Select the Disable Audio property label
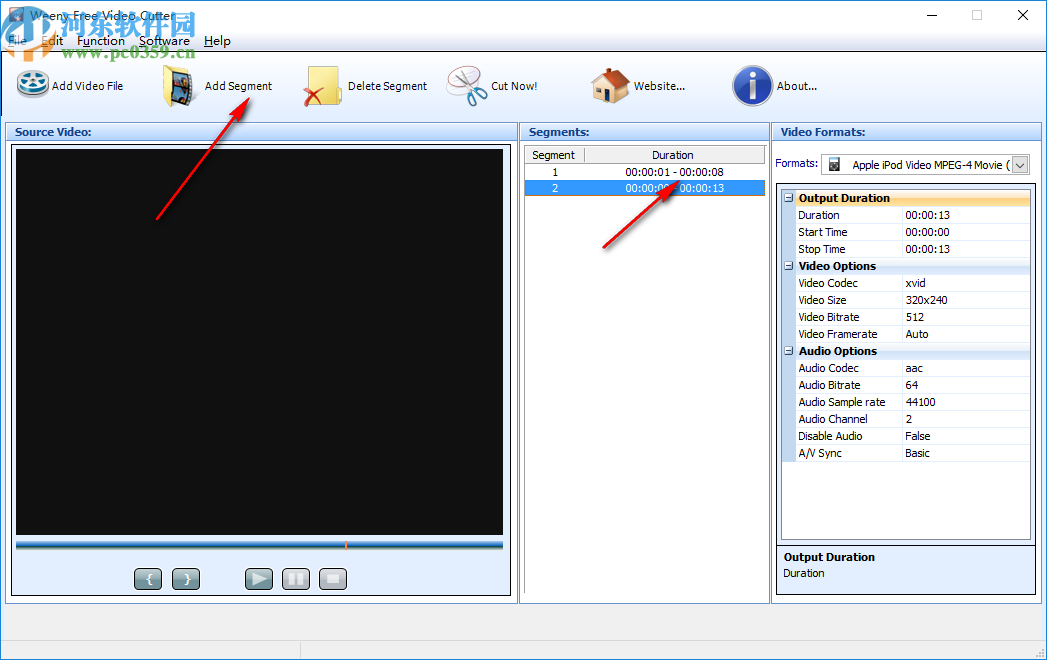The image size is (1047, 660). click(830, 436)
